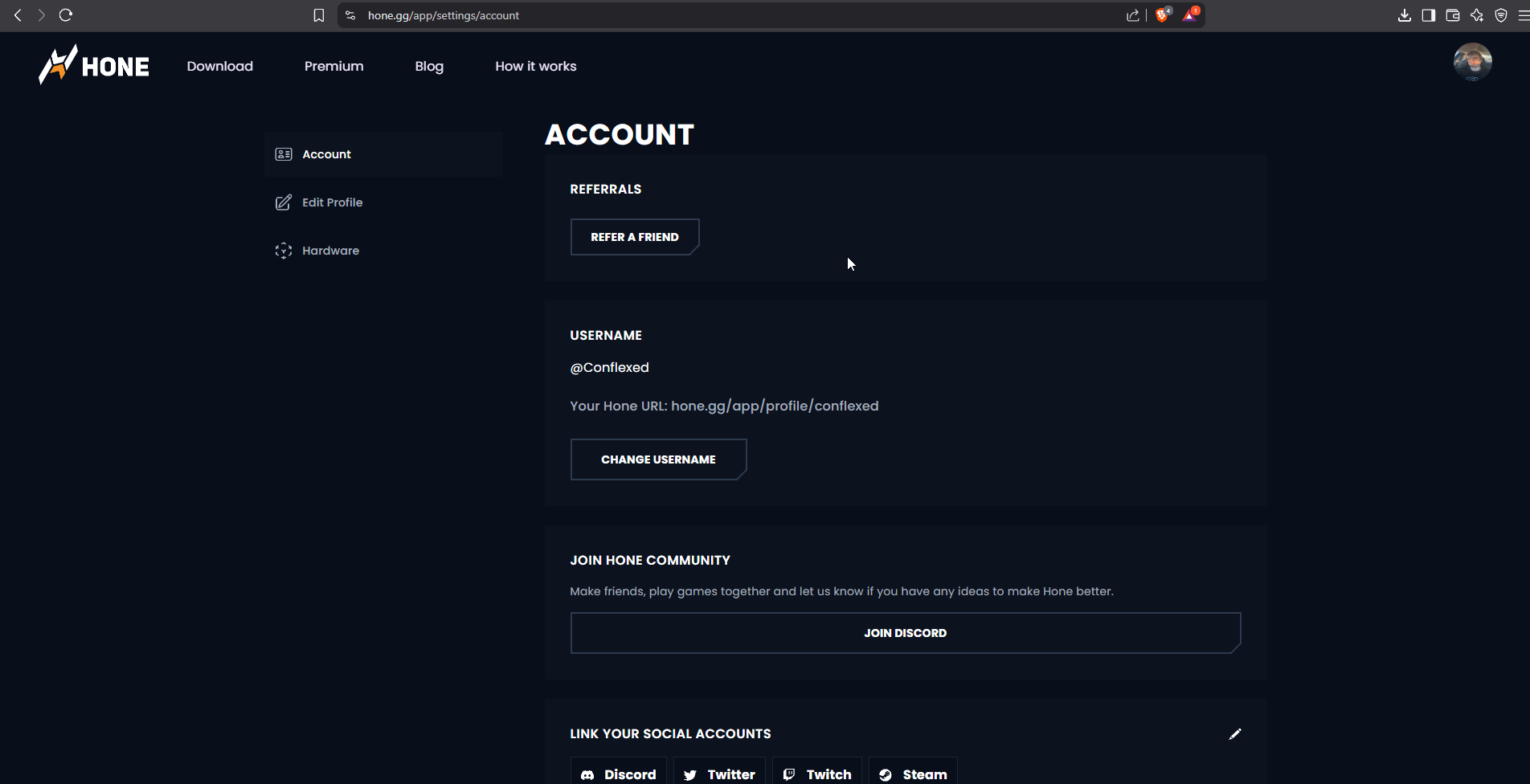Open Brave Wallet icon

coord(1453,15)
